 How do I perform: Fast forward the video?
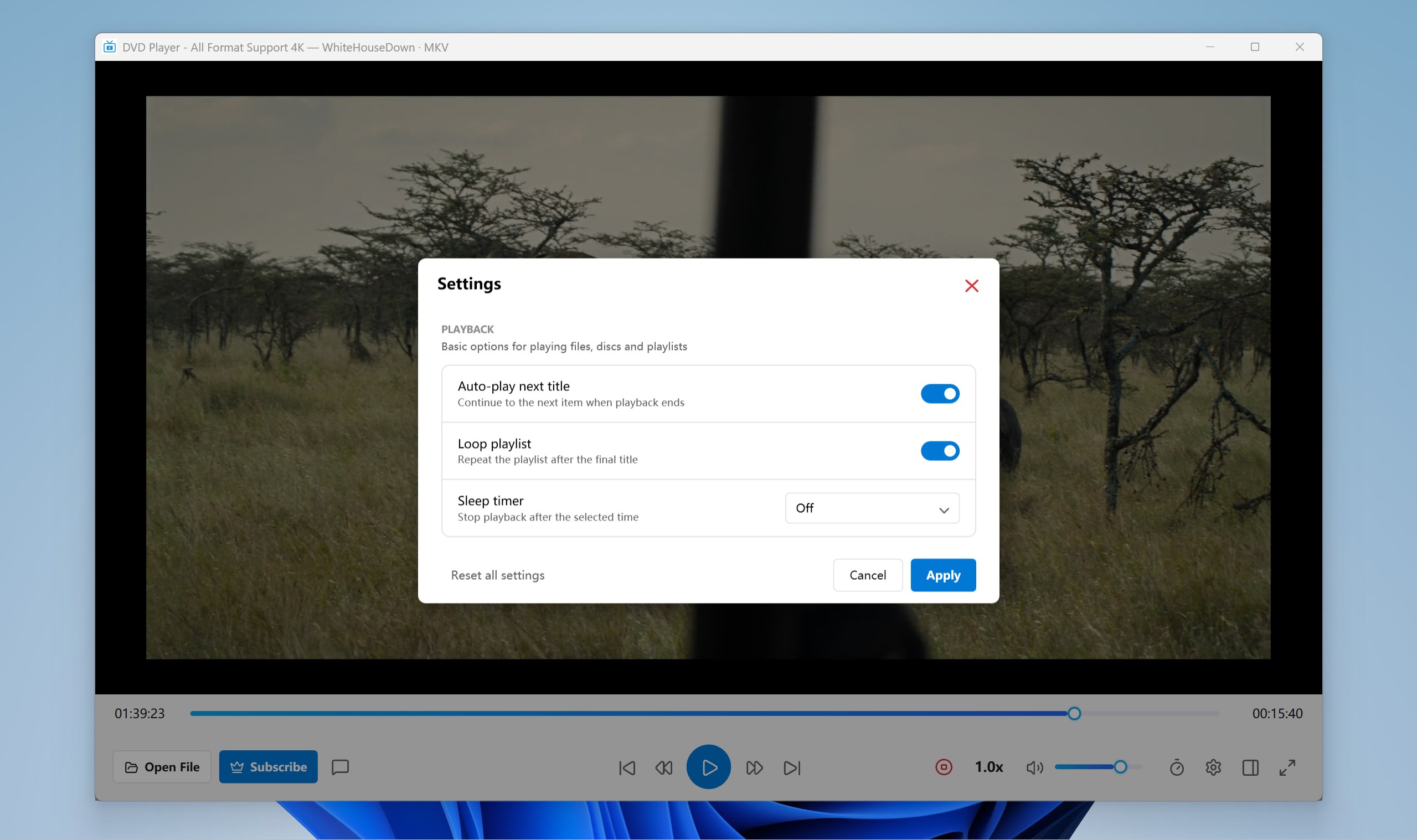(x=754, y=767)
